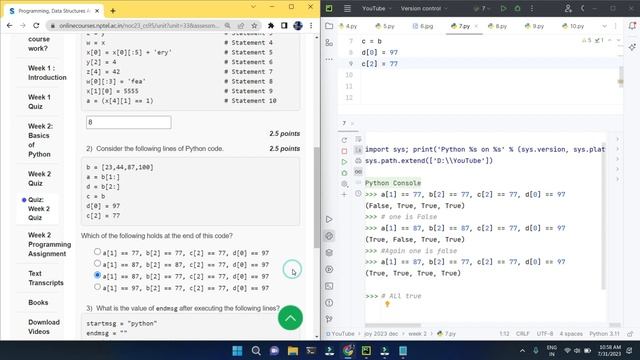The image size is (640, 360).
Task: Click the Debug bug icon in PyCharm toolbar
Action: point(518,8)
